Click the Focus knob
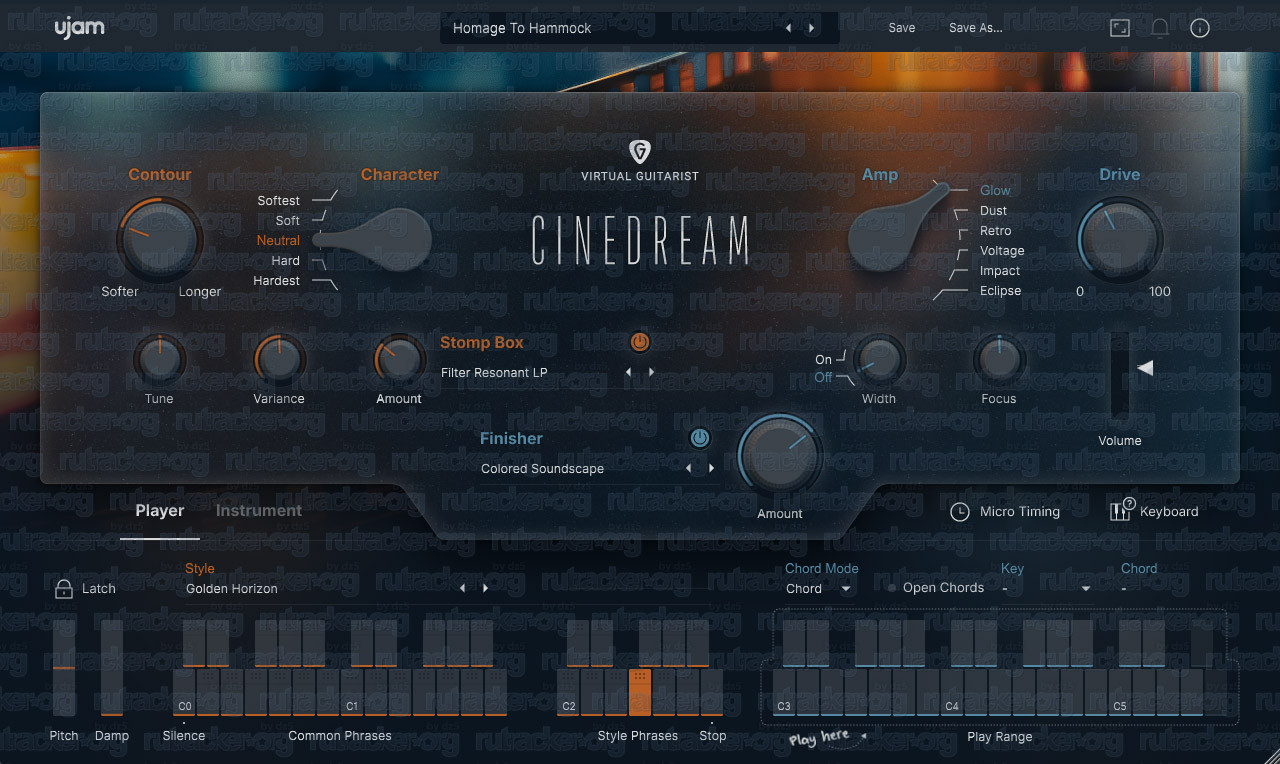The image size is (1280, 764). point(999,359)
